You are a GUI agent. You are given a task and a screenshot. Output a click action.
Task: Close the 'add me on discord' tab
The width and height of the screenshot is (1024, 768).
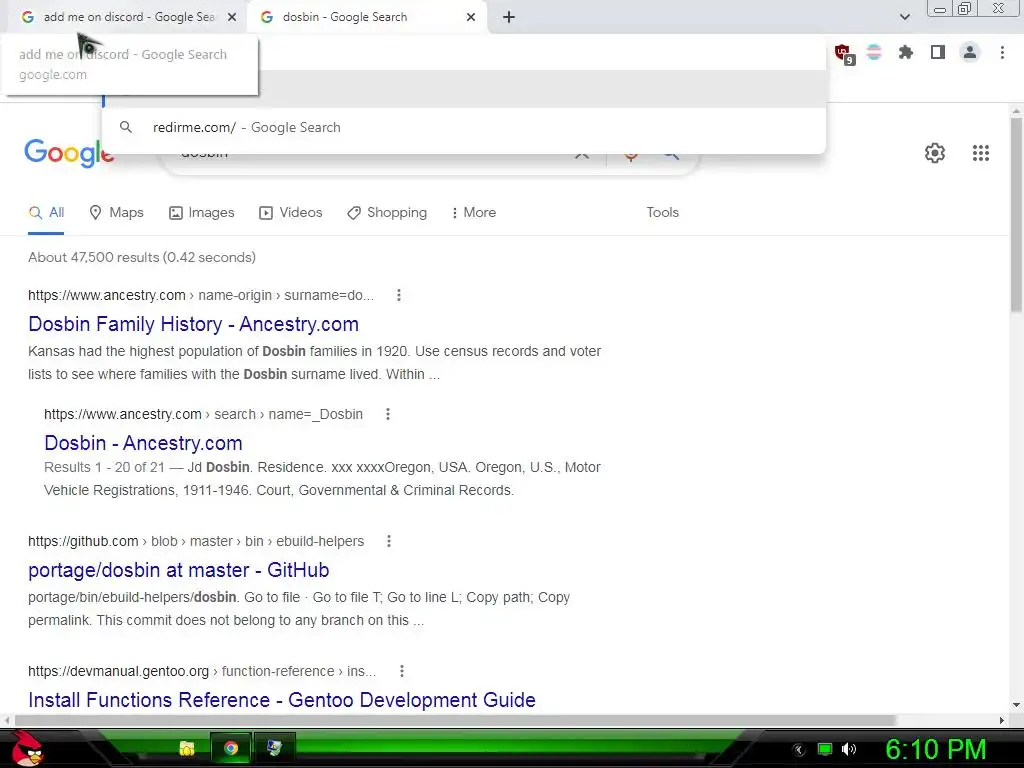[232, 17]
